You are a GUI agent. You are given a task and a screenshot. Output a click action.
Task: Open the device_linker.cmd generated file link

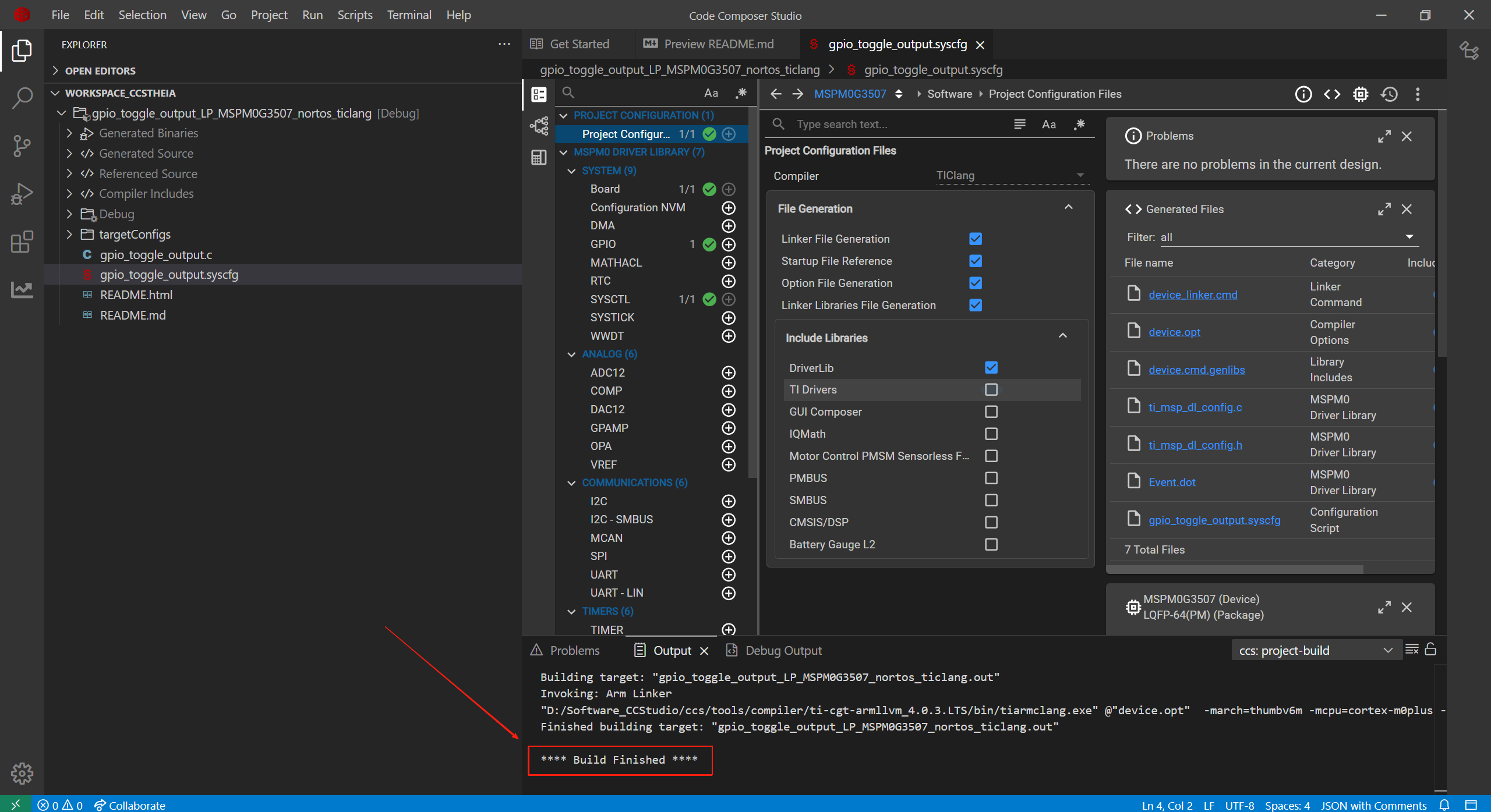pos(1193,295)
